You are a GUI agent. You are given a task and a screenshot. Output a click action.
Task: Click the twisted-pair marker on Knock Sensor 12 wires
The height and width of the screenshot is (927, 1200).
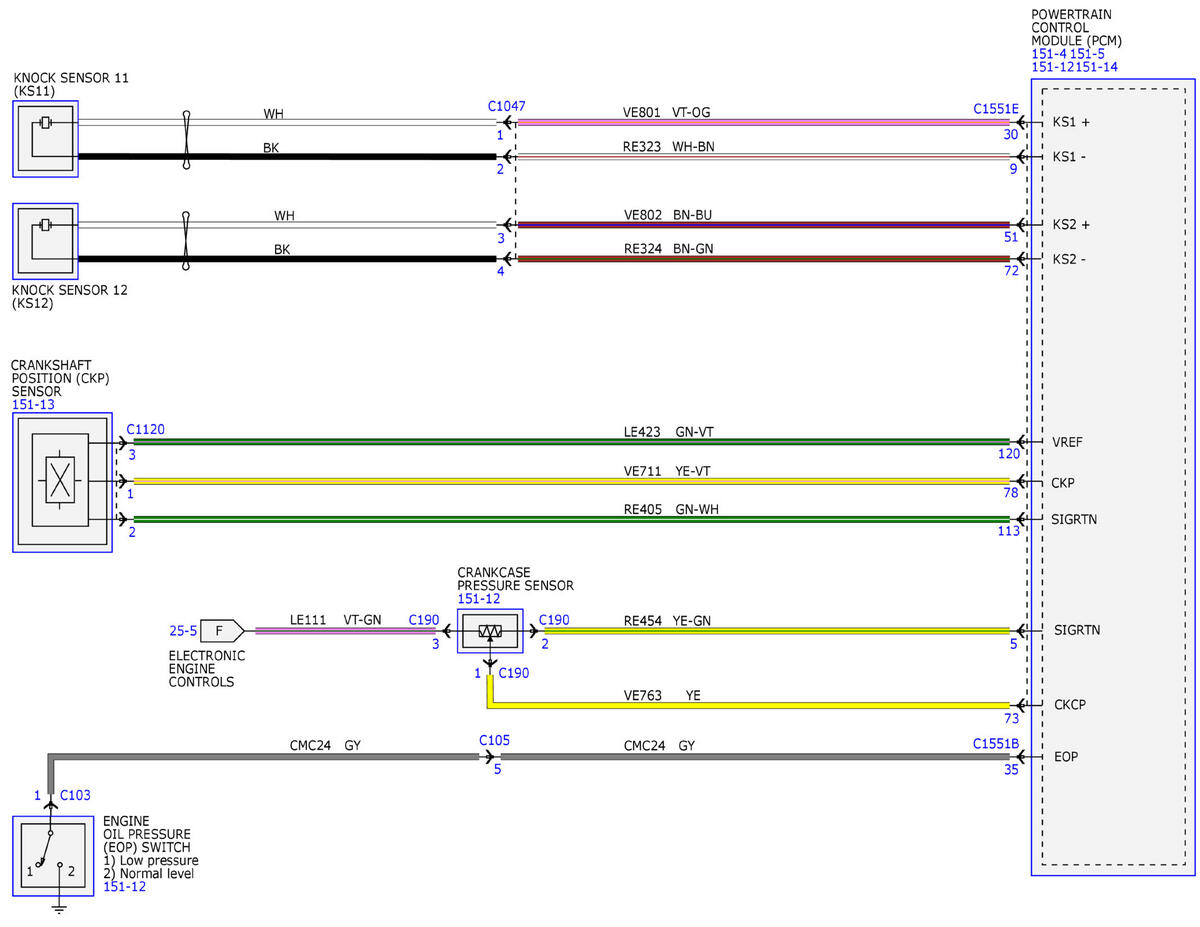pos(186,241)
